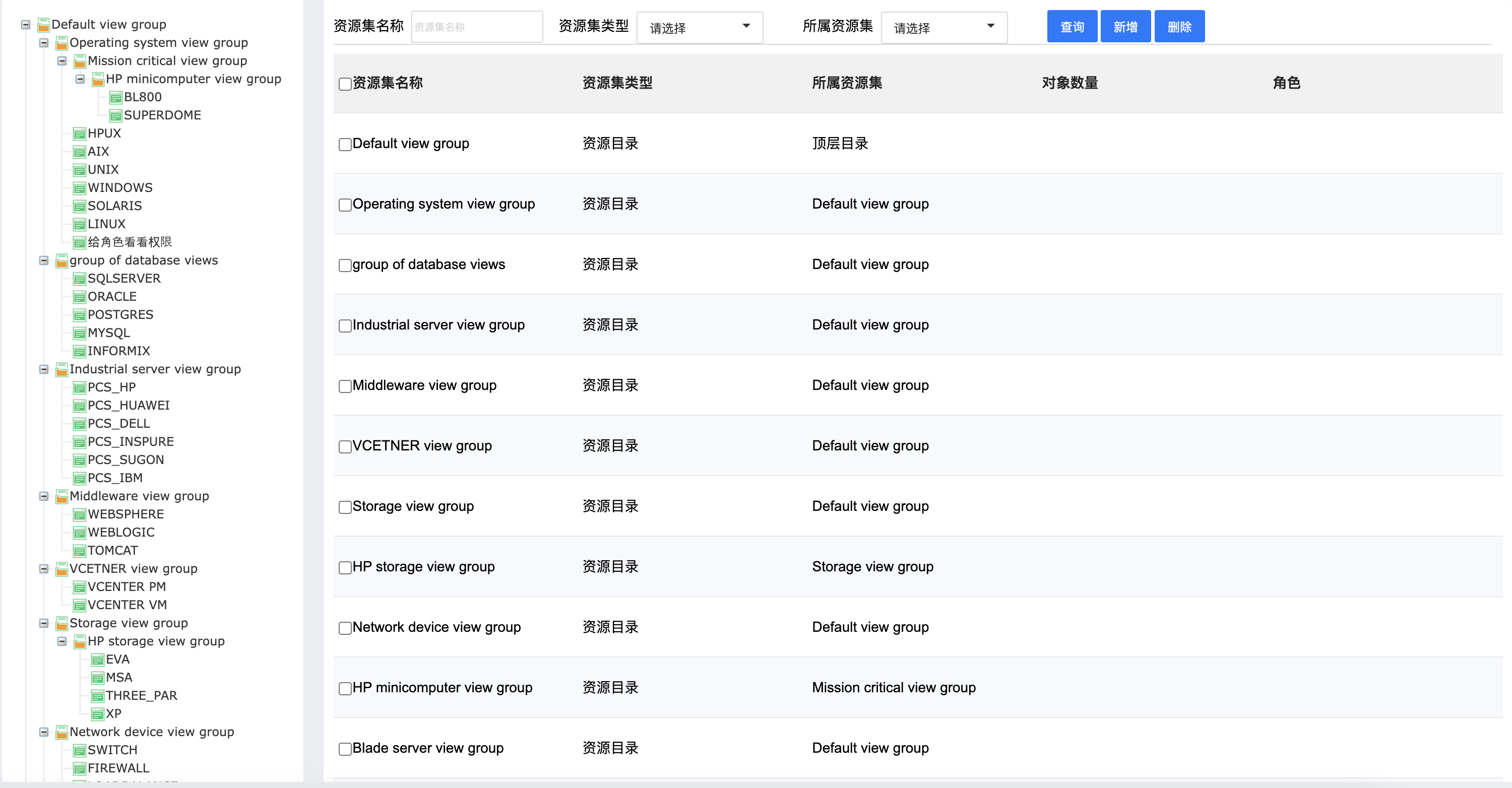Select the PCS_INSPURE tree item
This screenshot has height=788, width=1512.
coord(131,442)
